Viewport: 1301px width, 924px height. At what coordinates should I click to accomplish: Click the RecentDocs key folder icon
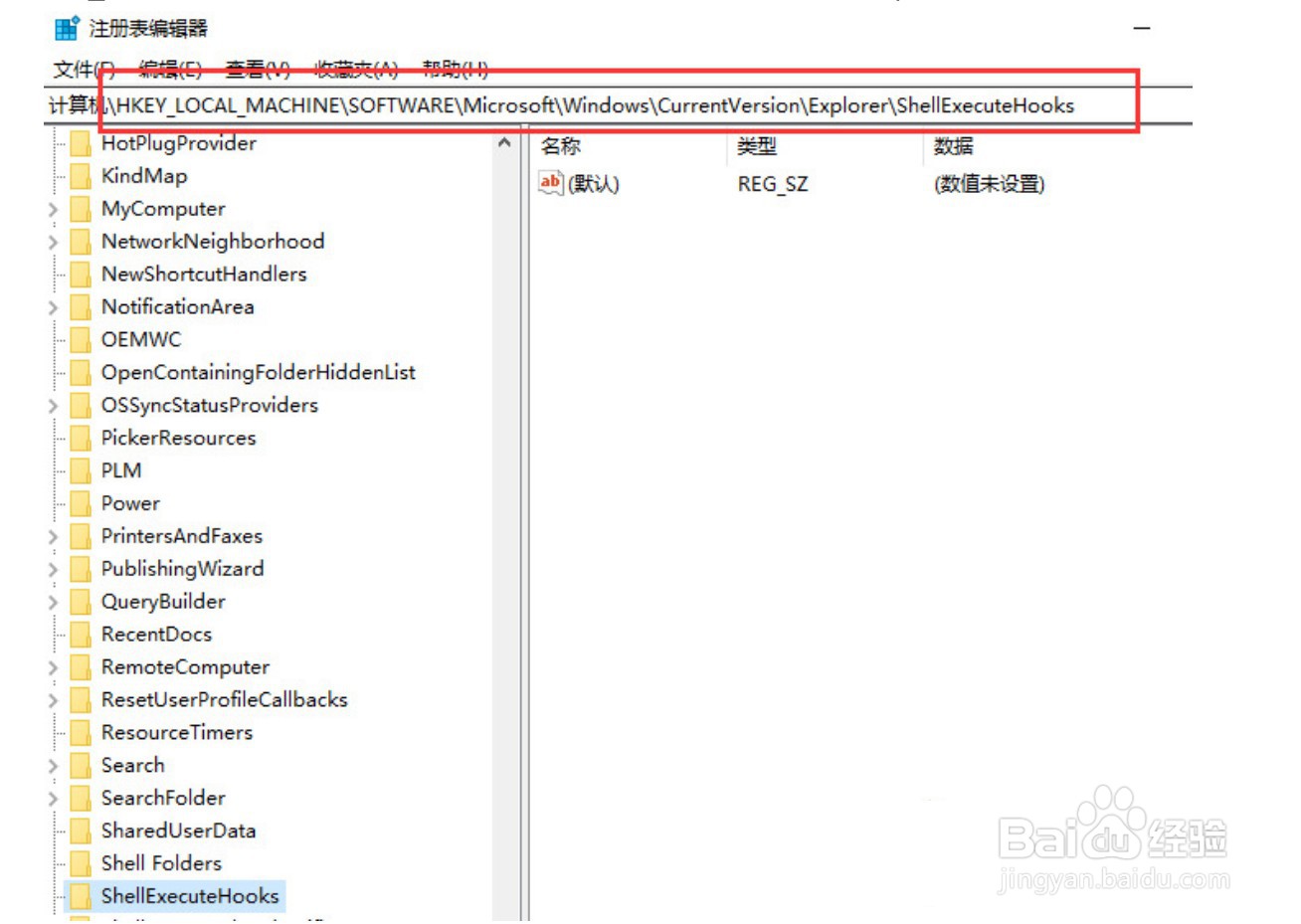80,634
